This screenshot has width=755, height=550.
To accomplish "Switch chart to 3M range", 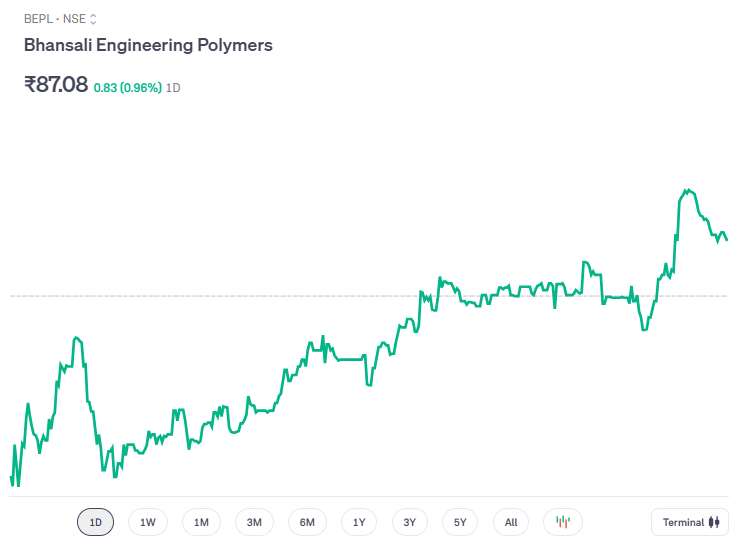I will tap(254, 522).
